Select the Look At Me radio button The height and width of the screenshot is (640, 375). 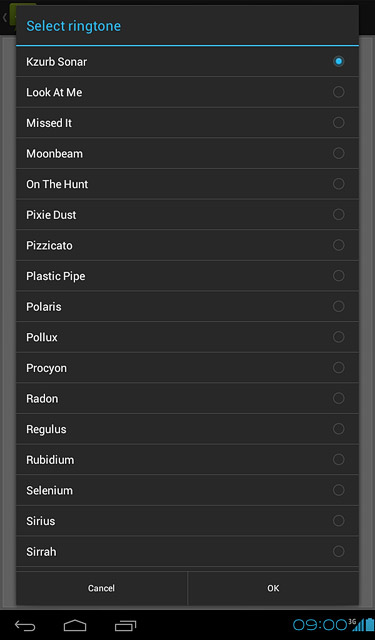338,92
